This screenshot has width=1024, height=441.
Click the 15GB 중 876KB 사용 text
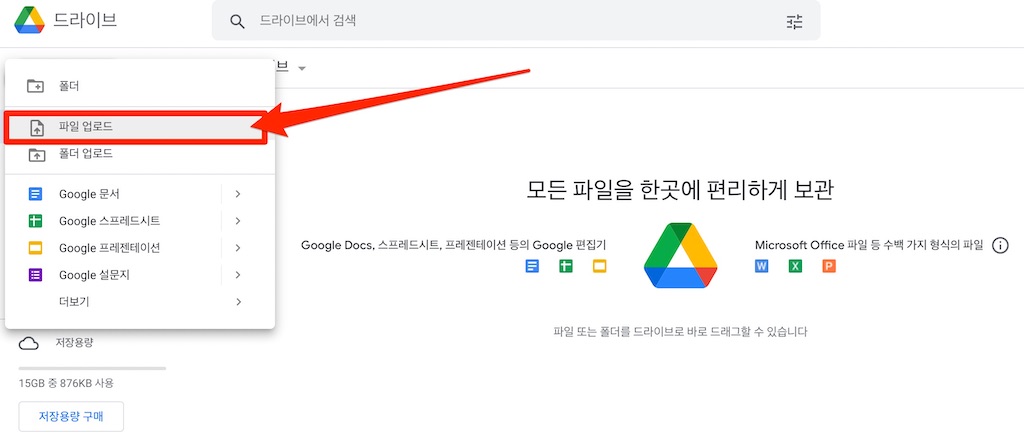pyautogui.click(x=65, y=384)
